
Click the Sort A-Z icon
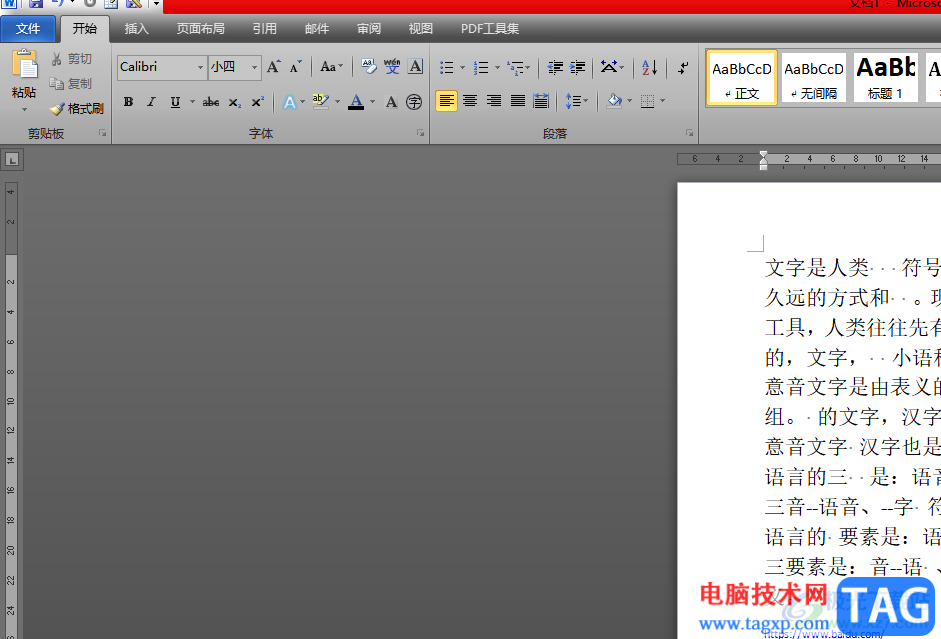tap(649, 67)
